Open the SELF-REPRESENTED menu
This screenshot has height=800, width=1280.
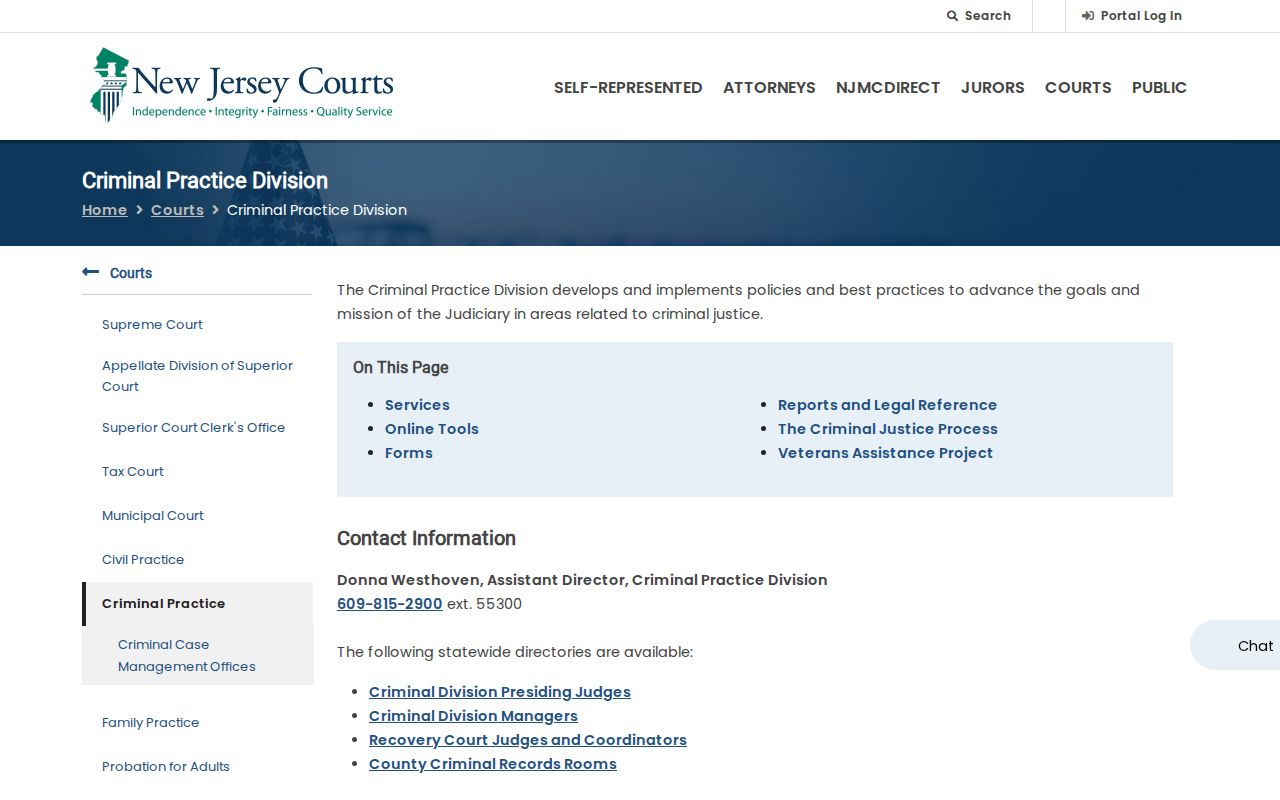(x=628, y=87)
